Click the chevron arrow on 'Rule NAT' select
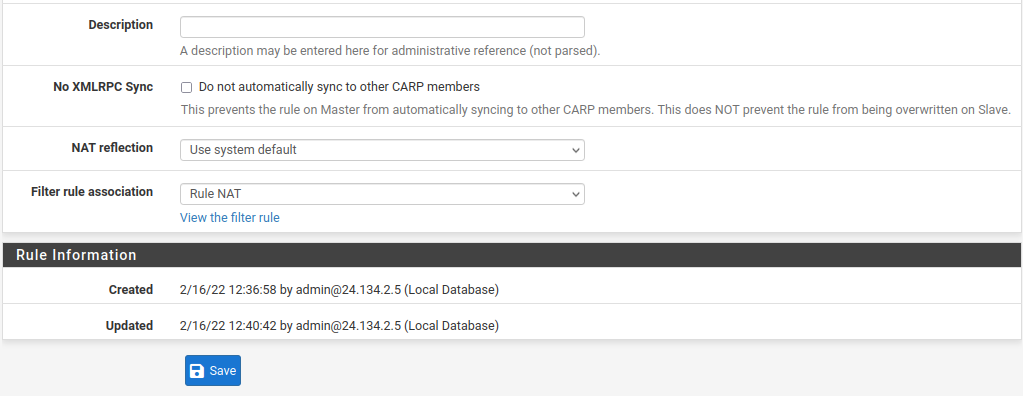Viewport: 1023px width, 396px height. (x=575, y=194)
